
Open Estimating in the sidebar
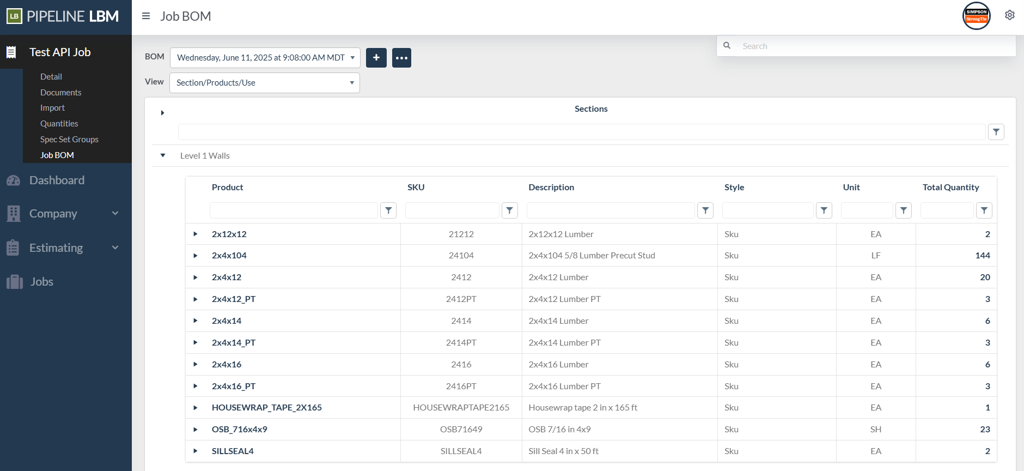click(x=65, y=247)
